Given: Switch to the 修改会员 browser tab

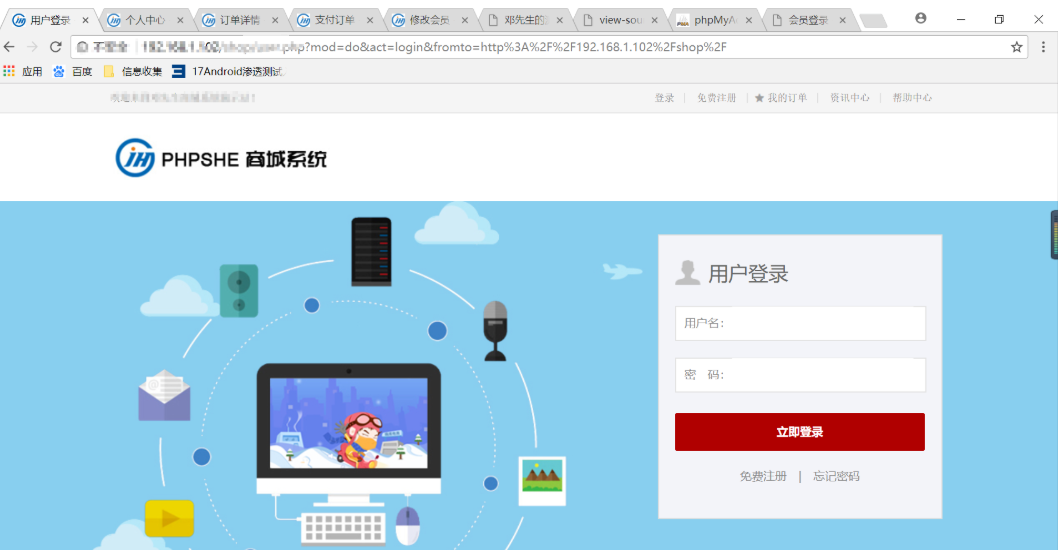Looking at the screenshot, I should pyautogui.click(x=430, y=20).
